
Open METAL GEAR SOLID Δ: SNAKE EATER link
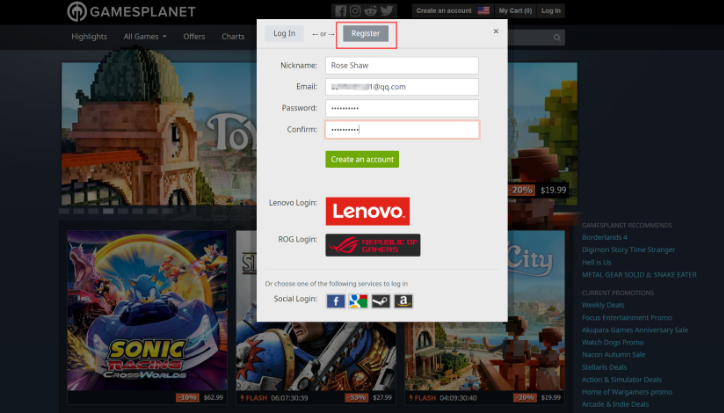639,275
